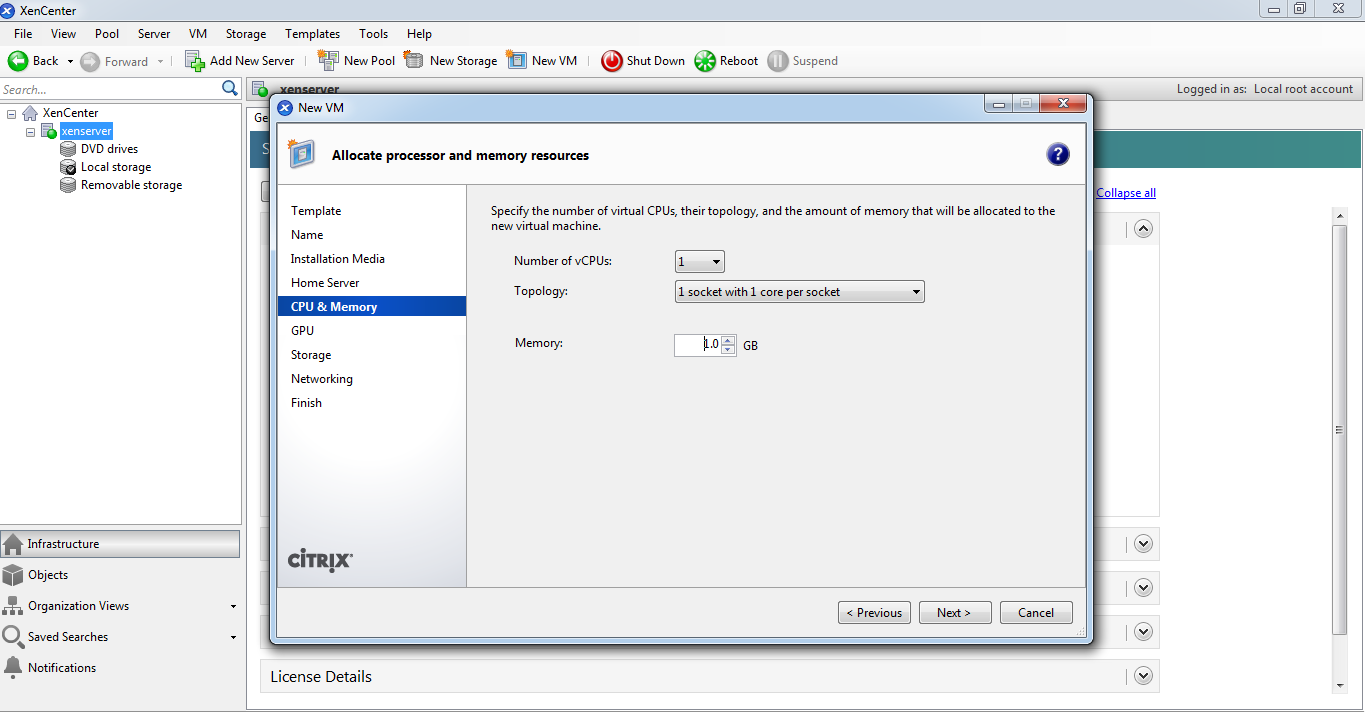The image size is (1365, 712).
Task: Close the New VM dialog
Action: point(1062,103)
